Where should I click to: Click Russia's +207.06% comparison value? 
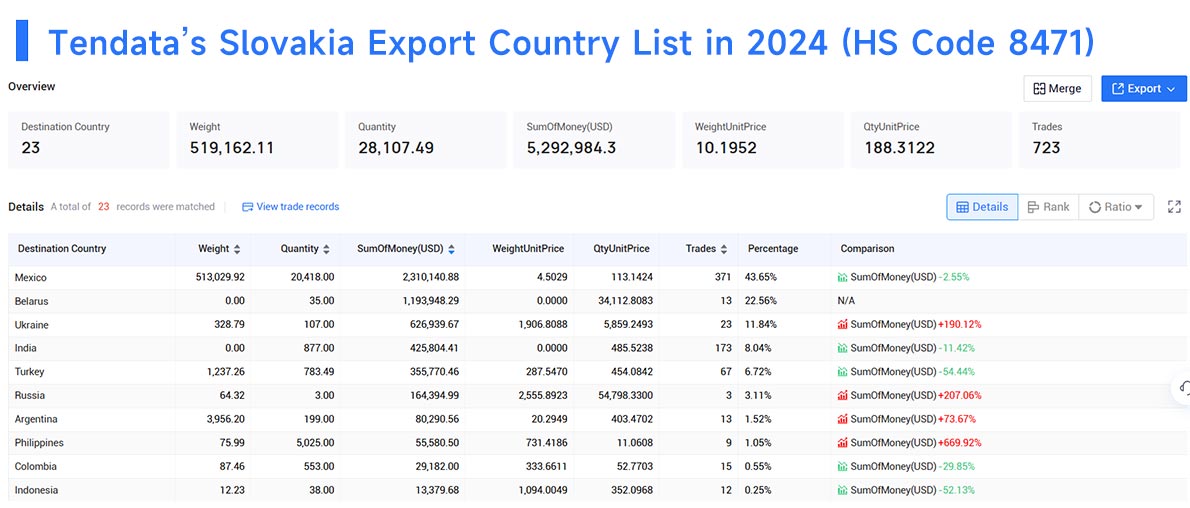point(960,395)
